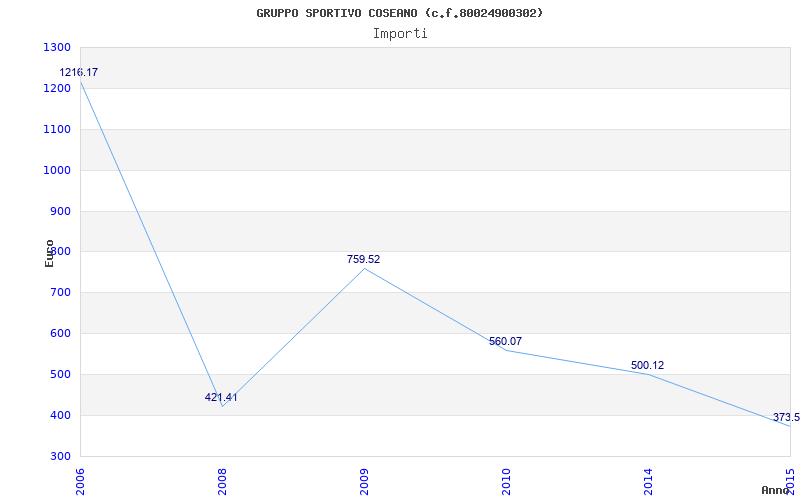Click the 560.07 data label
This screenshot has height=500, width=800.
coord(506,341)
